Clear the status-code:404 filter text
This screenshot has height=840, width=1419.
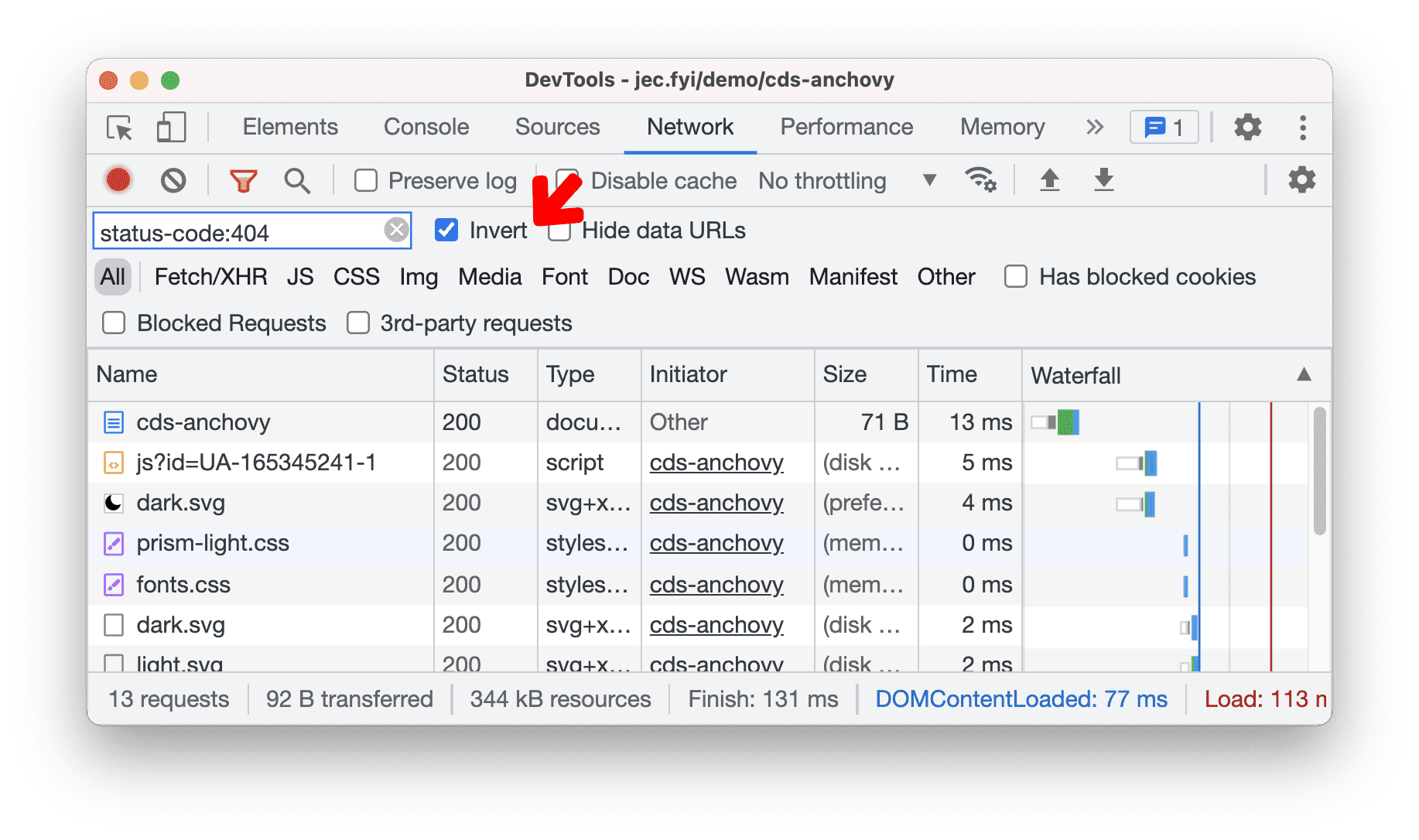click(x=395, y=230)
